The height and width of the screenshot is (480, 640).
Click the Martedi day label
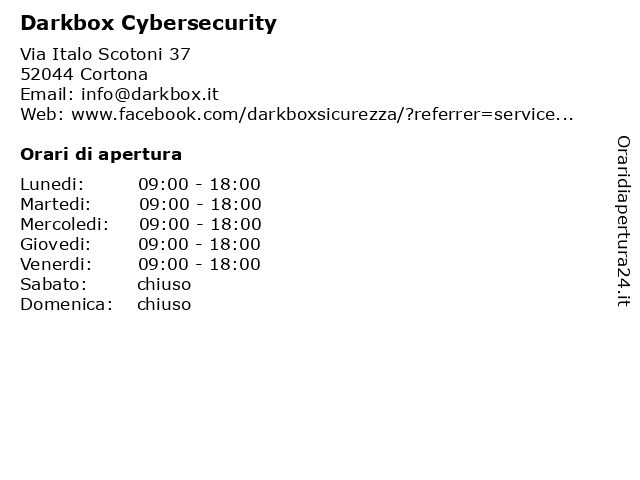coord(56,204)
